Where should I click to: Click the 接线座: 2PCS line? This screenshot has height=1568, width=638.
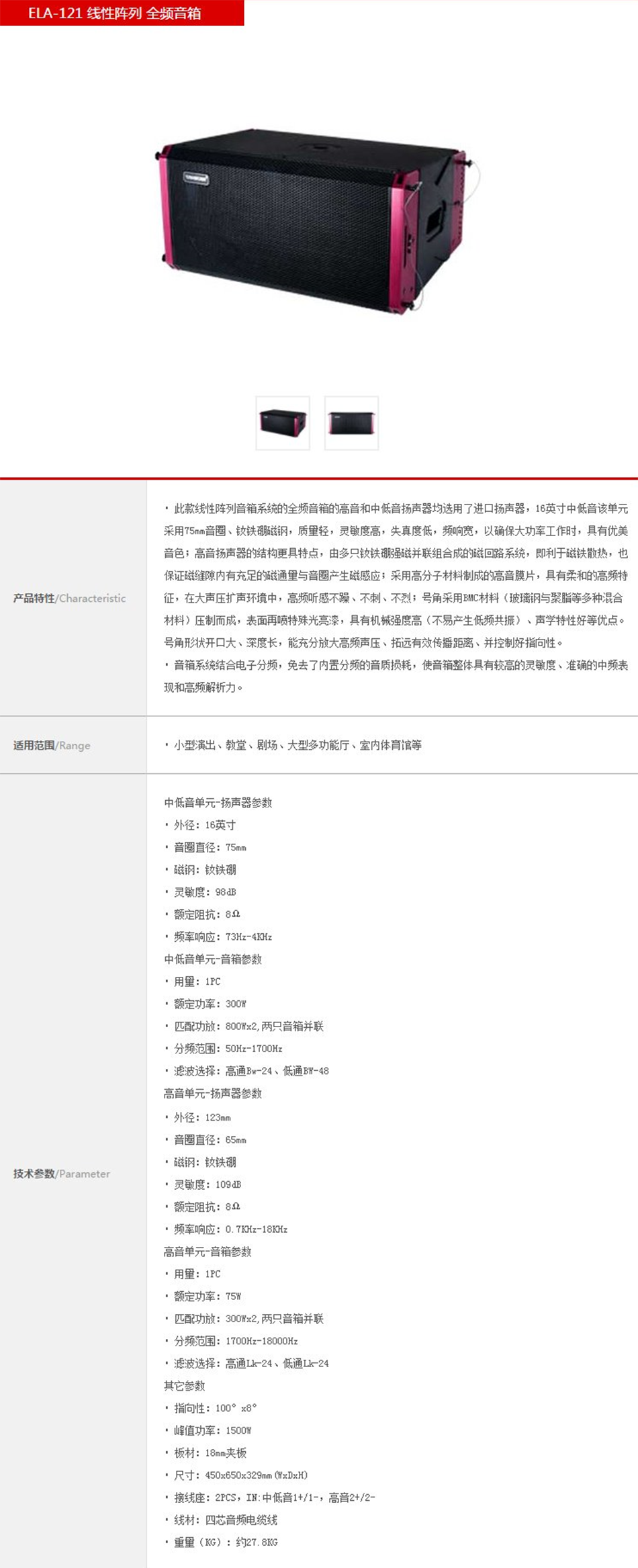pos(269,1497)
